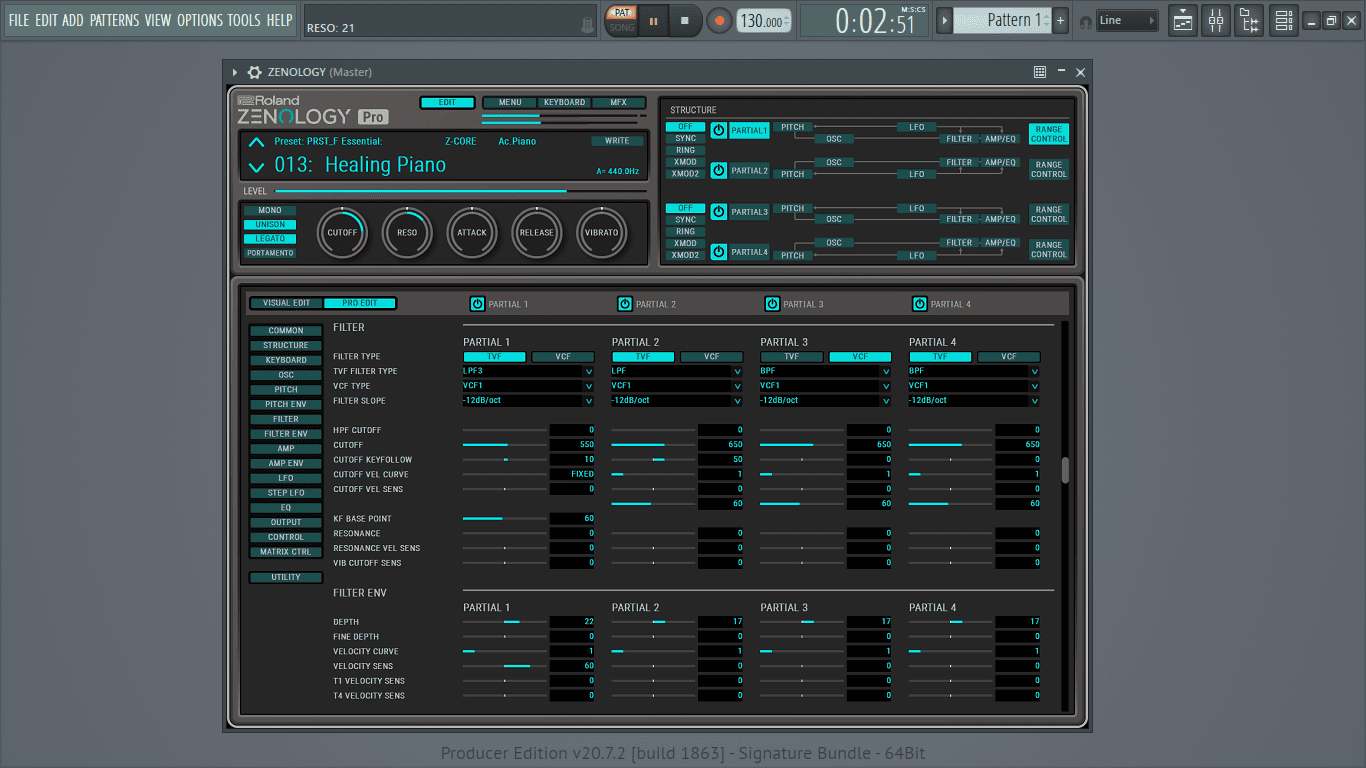Open Partial 3 TVF filter type BPF dropdown
This screenshot has height=768, width=1366.
(825, 371)
